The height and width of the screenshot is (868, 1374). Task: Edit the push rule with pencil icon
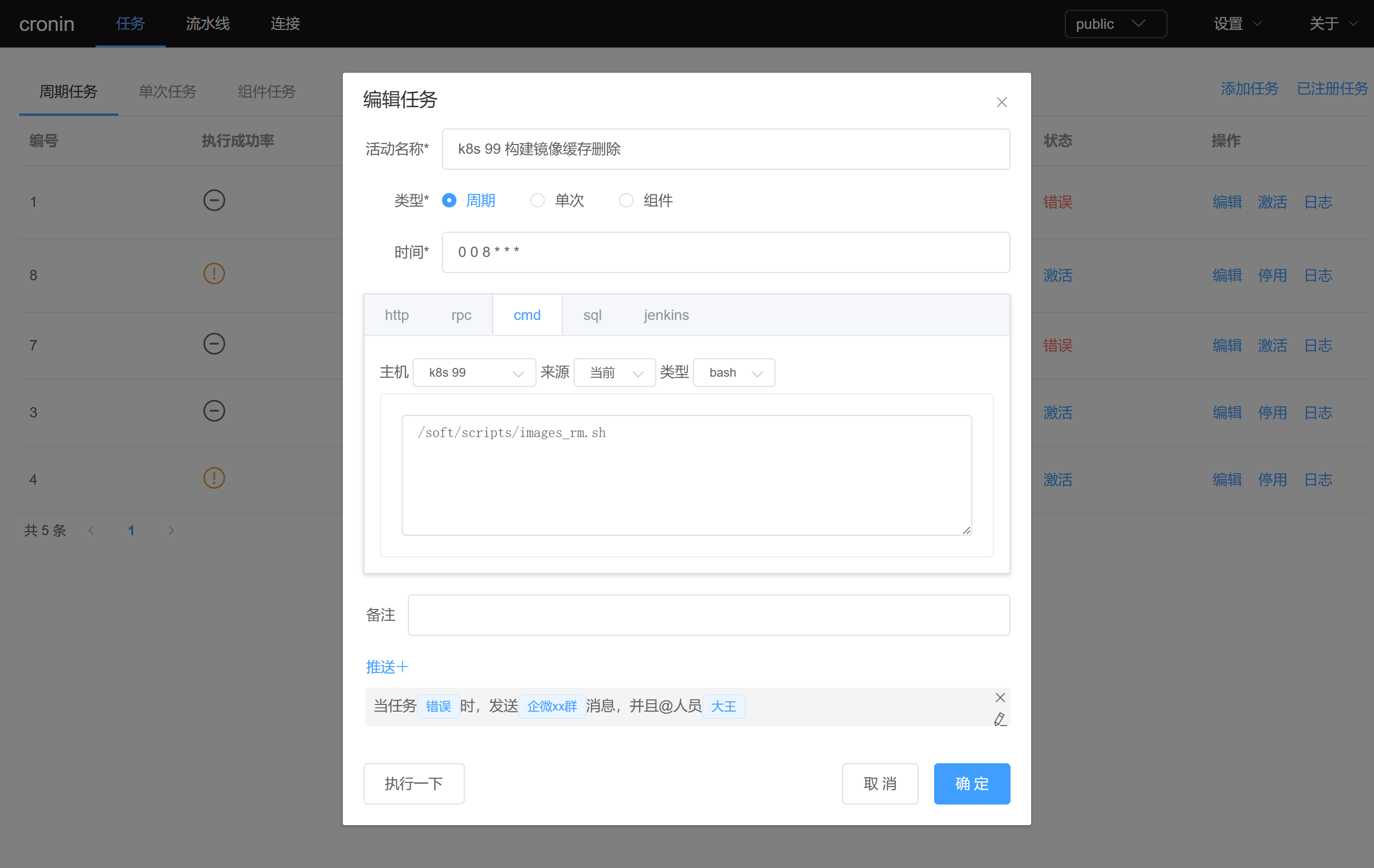pyautogui.click(x=1000, y=719)
